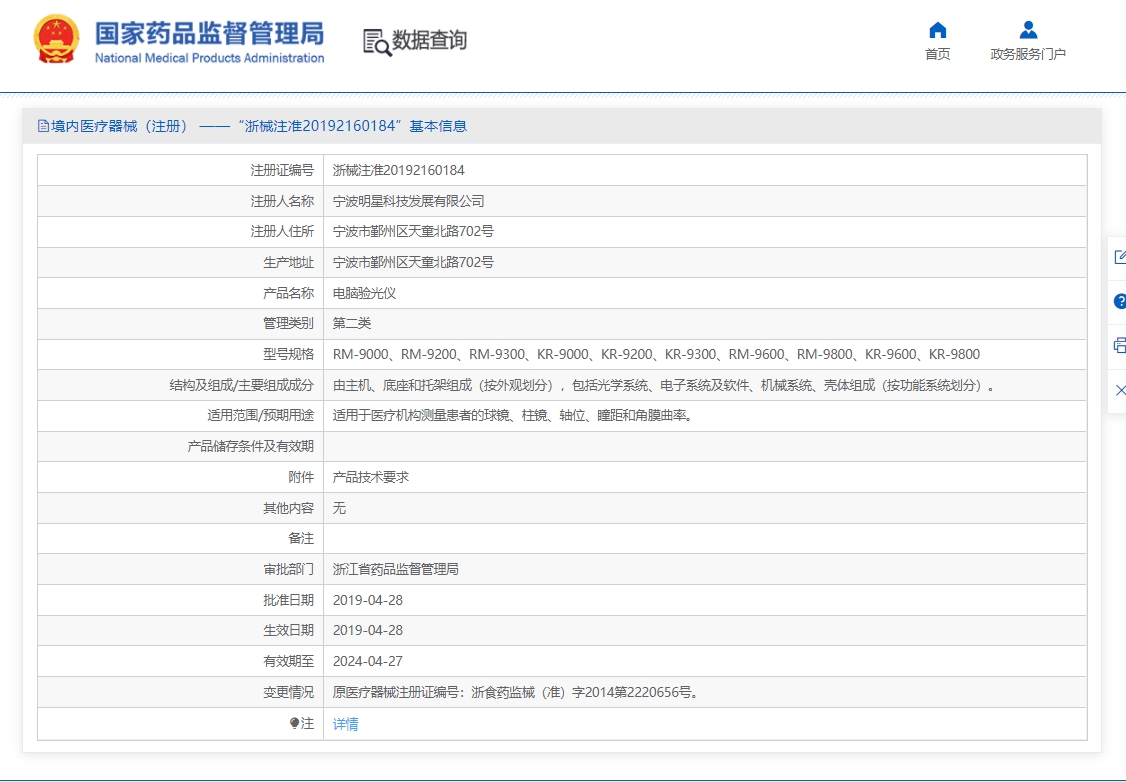1126x782 pixels.
Task: Click the model list starting RM-9000
Action: [656, 354]
